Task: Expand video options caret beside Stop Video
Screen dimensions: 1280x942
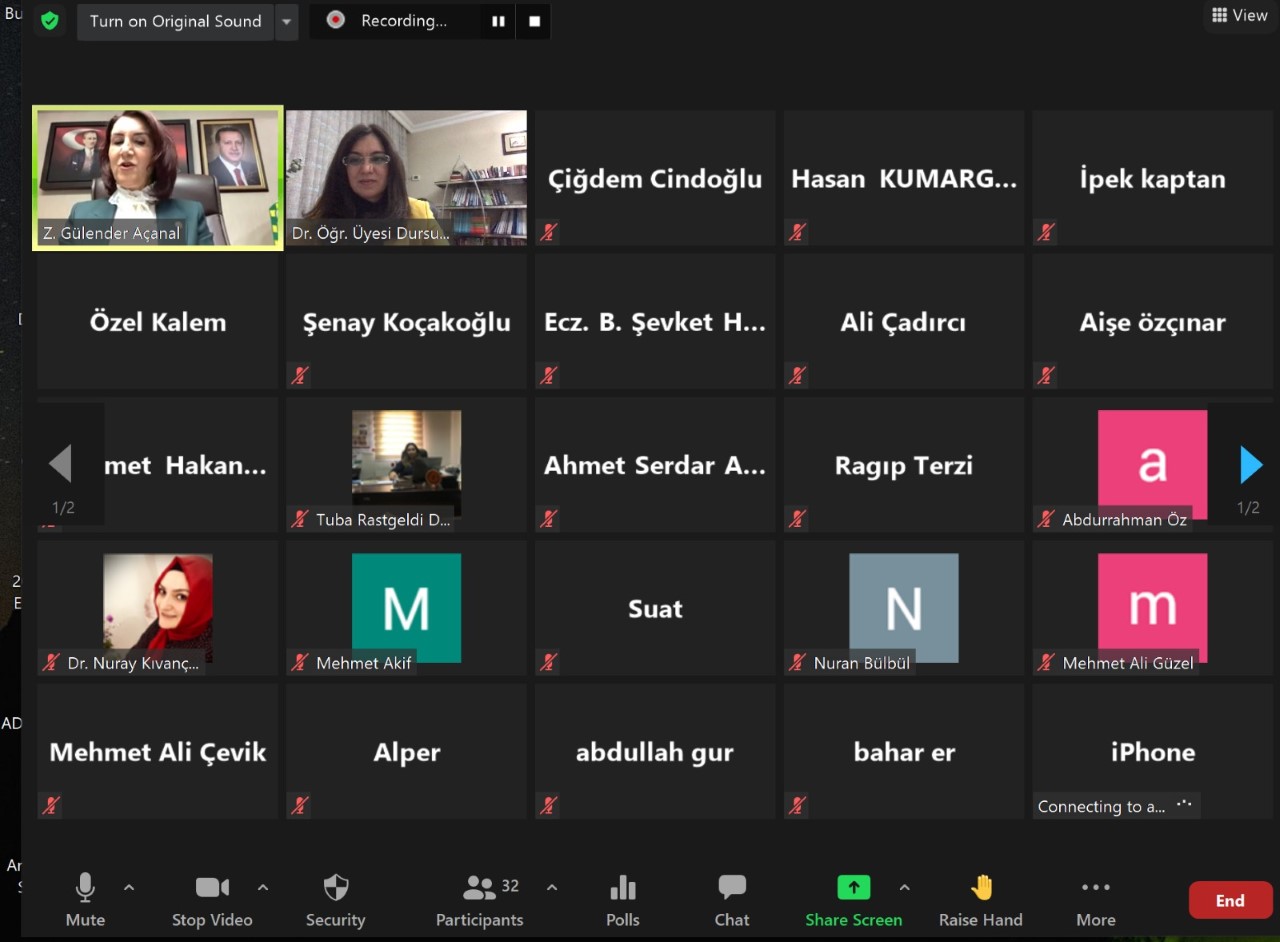Action: (263, 887)
